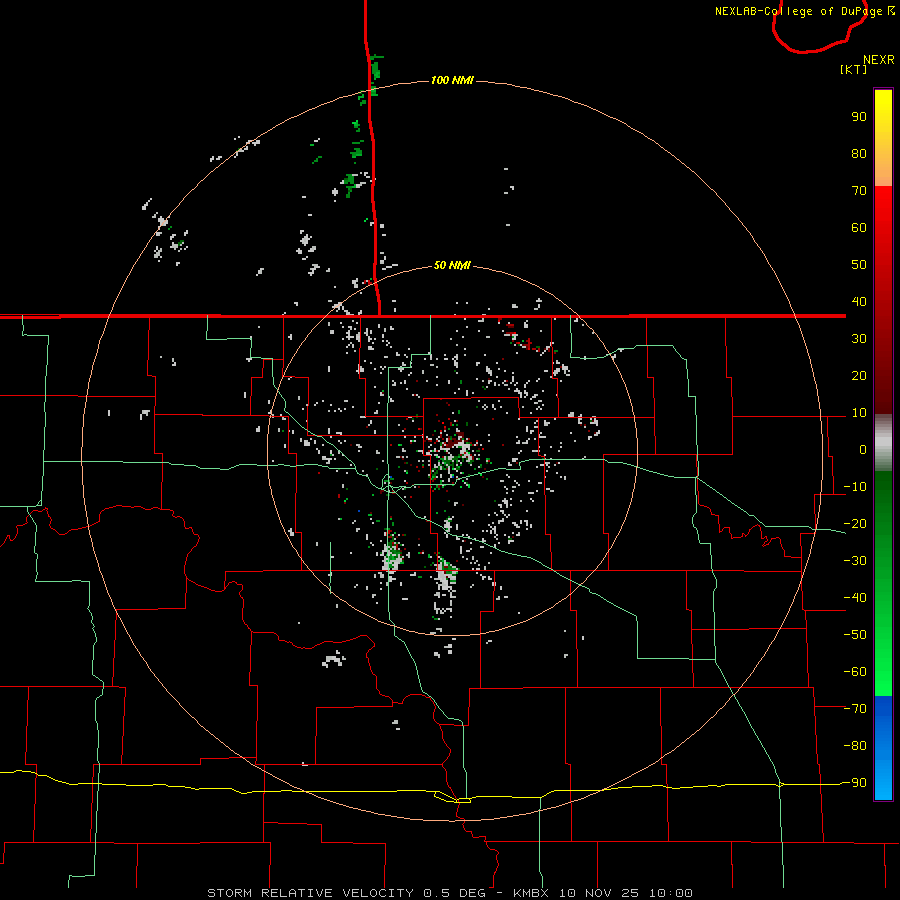The height and width of the screenshot is (900, 900).
Task: Click the -40 value on the velocity scale
Action: pyautogui.click(x=855, y=598)
